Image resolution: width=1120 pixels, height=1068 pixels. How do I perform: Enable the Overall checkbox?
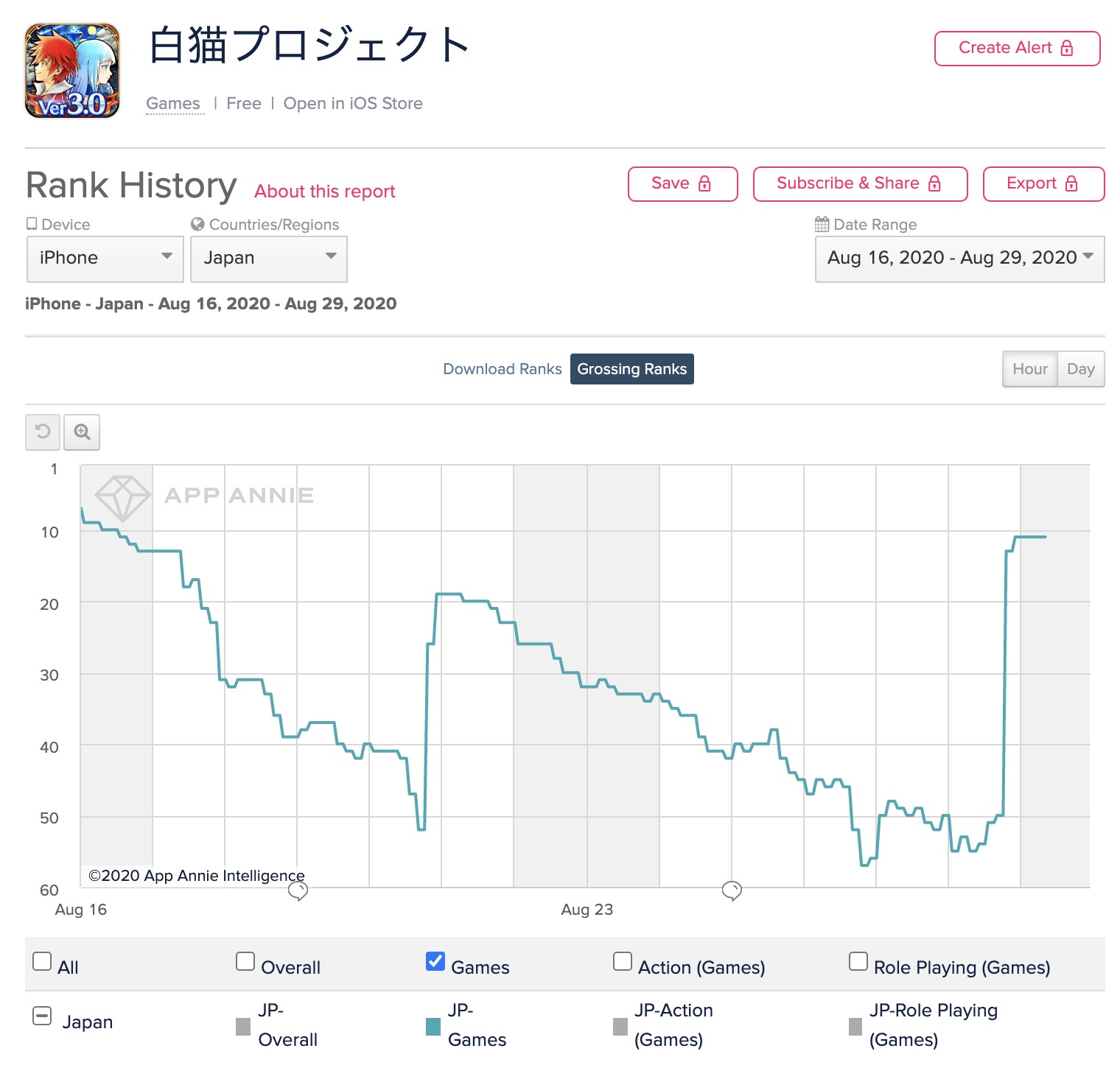click(245, 961)
